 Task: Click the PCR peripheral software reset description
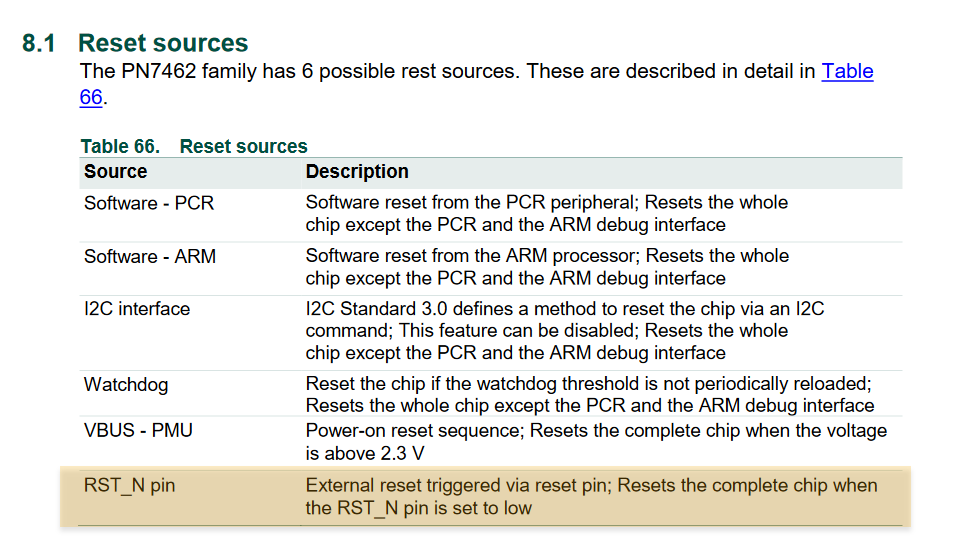pyautogui.click(x=546, y=213)
